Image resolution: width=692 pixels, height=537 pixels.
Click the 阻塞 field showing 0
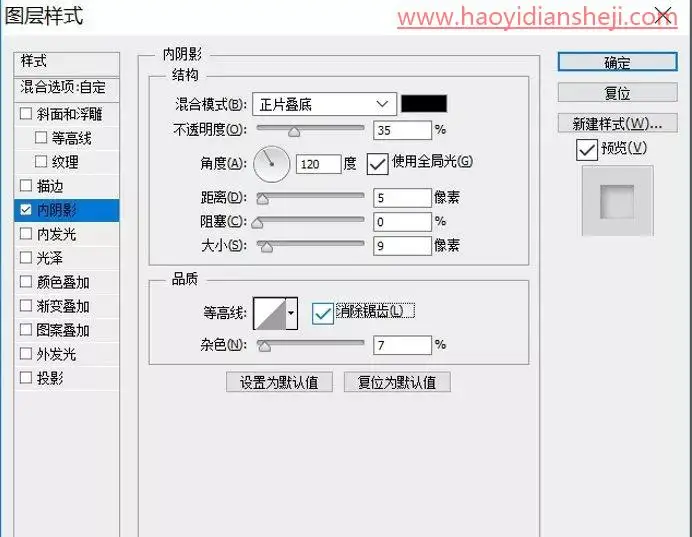[402, 222]
